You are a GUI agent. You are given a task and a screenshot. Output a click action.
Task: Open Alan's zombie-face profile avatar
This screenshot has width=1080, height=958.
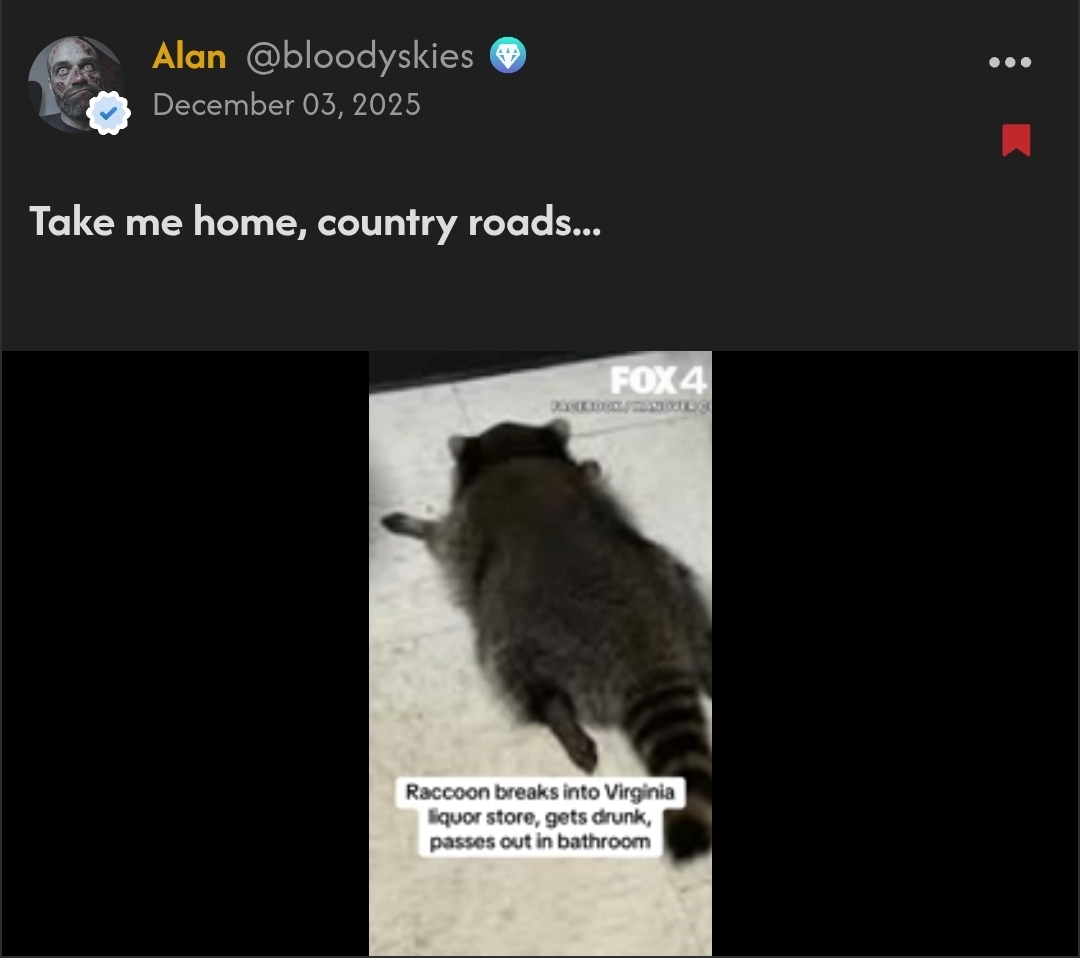pos(76,84)
